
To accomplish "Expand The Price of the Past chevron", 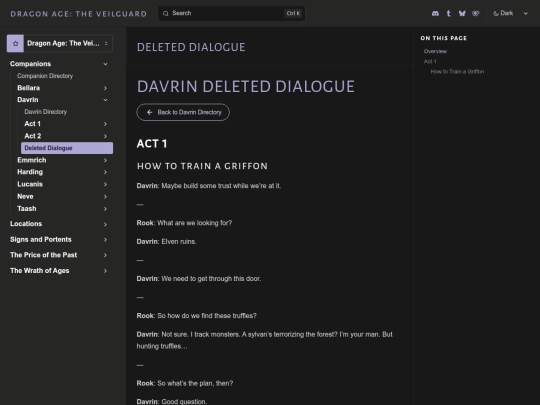I will [105, 255].
